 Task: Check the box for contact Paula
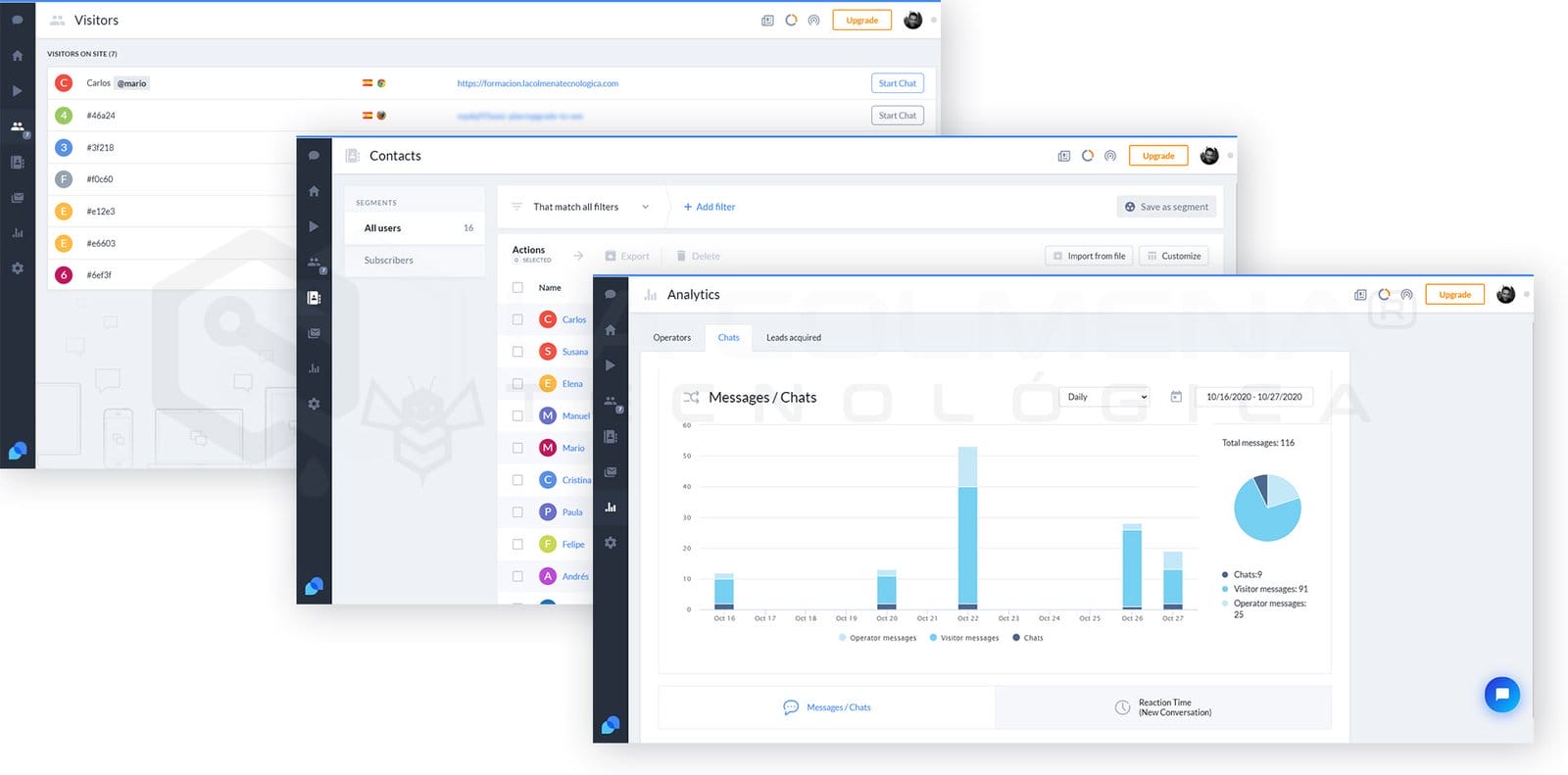tap(517, 511)
